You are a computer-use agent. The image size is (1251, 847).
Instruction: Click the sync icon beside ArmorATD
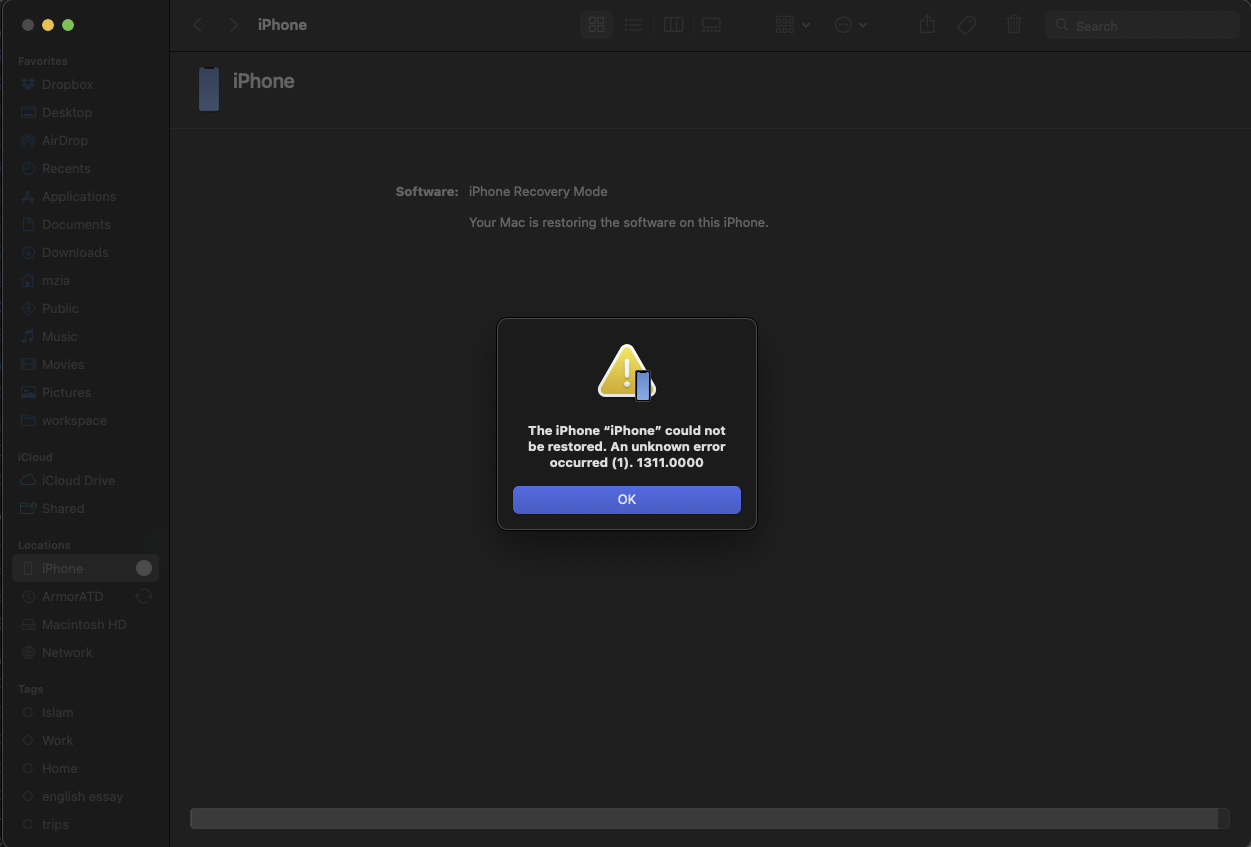pos(144,596)
